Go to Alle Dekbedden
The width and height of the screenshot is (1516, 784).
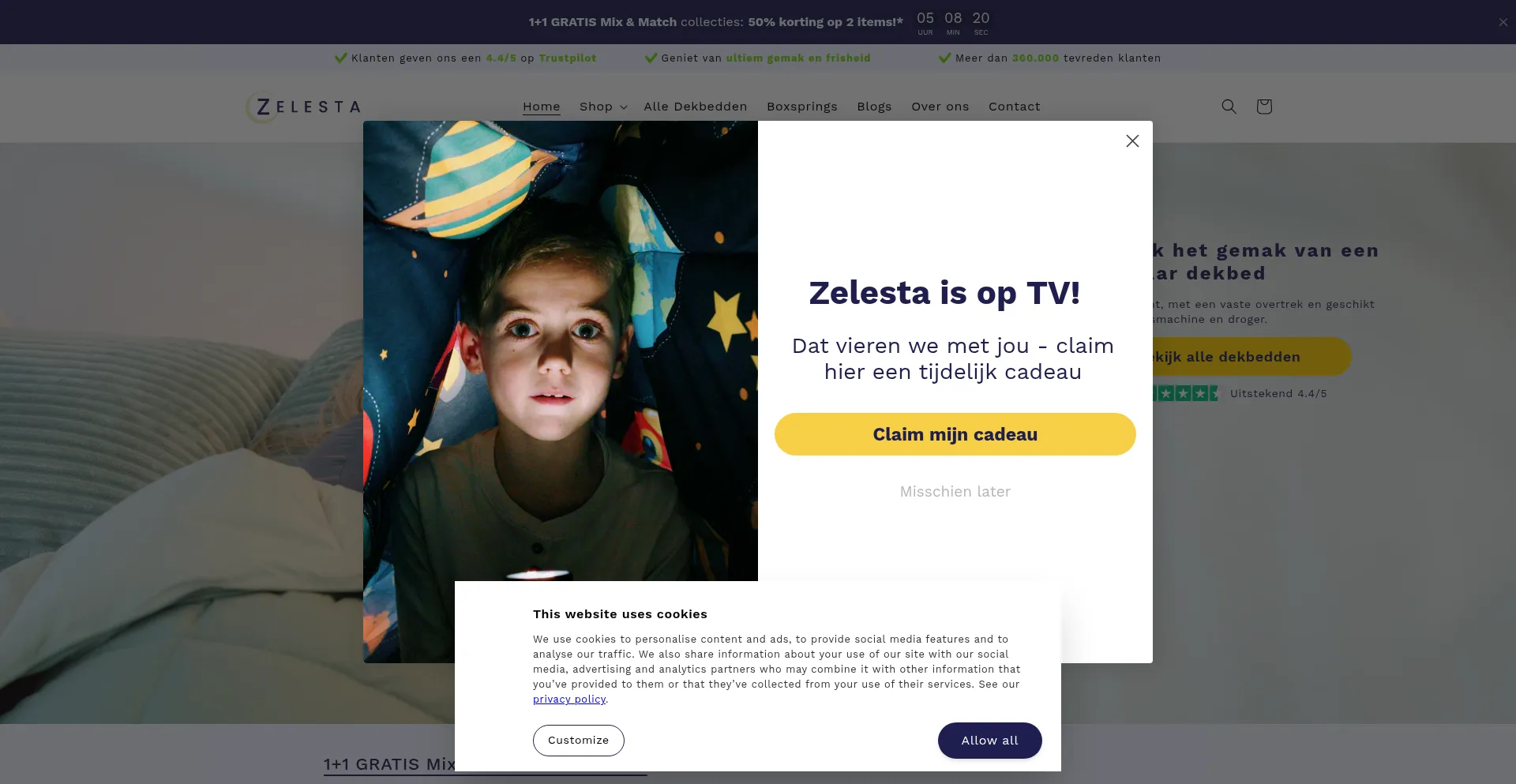point(695,107)
